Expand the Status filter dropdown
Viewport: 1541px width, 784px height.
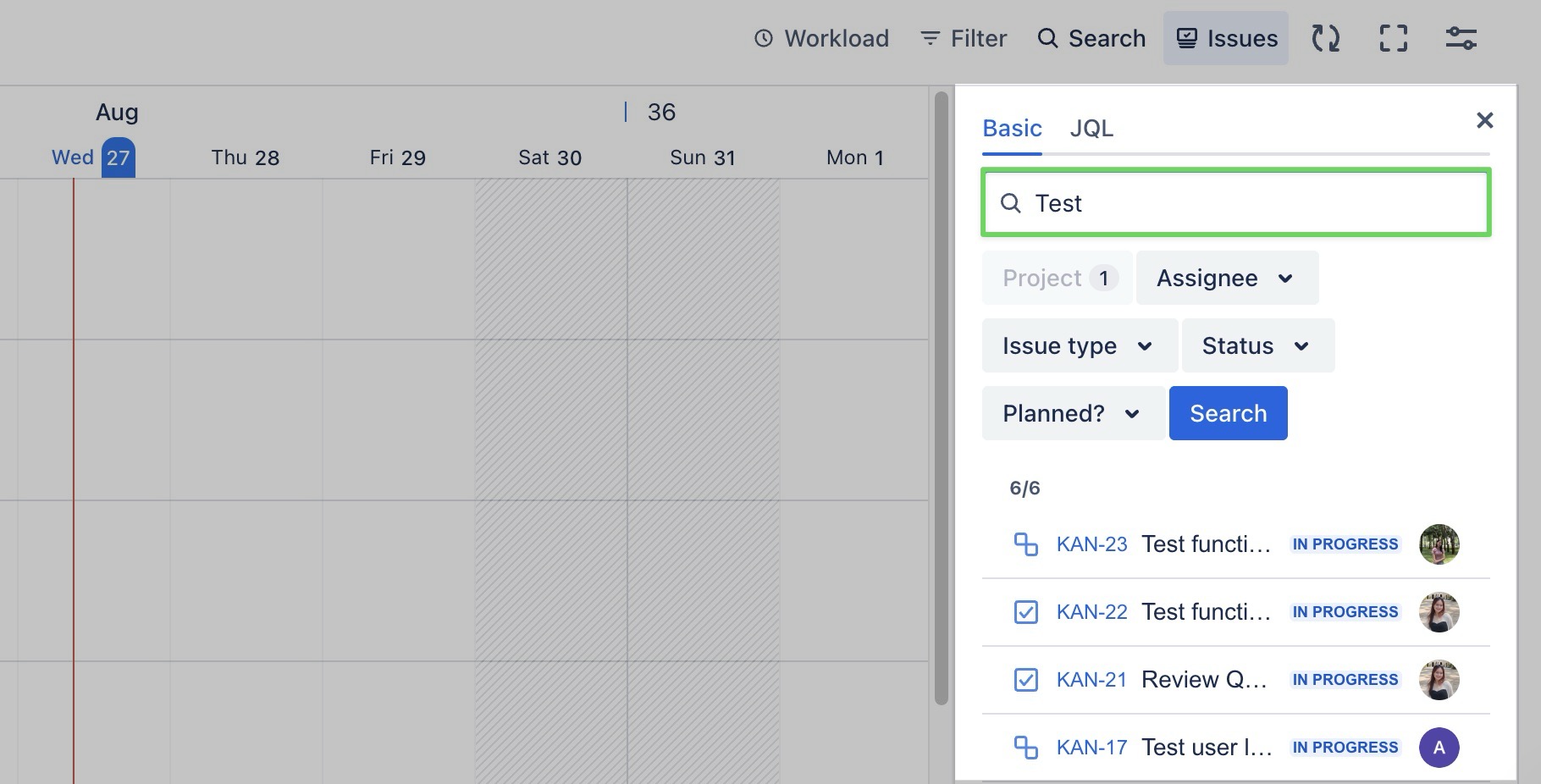1257,345
